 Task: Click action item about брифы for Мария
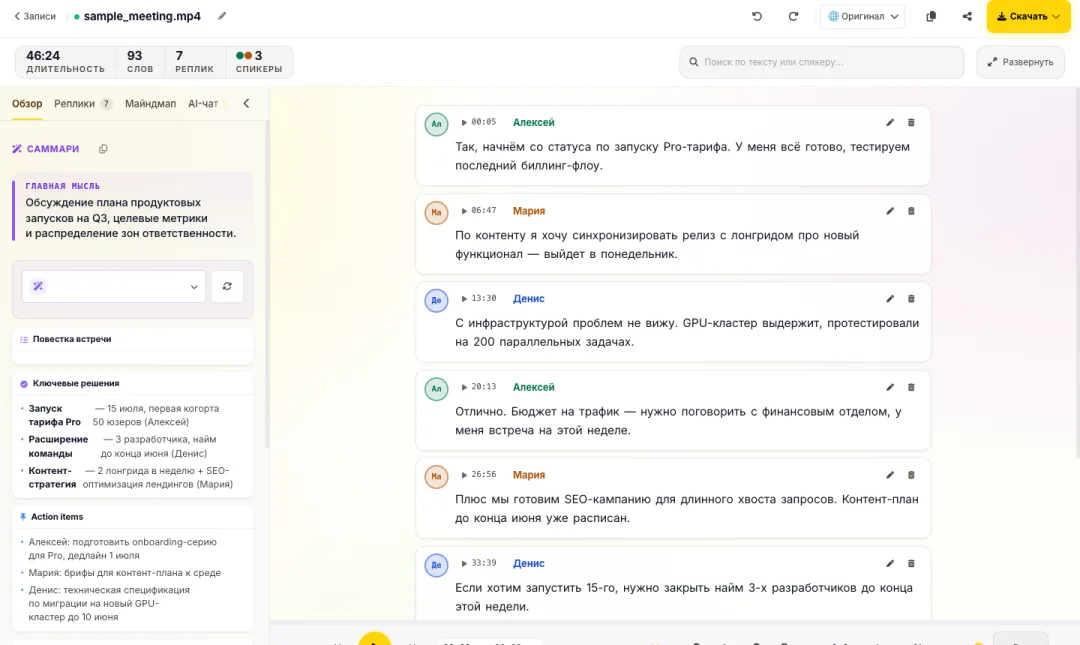click(x=125, y=573)
